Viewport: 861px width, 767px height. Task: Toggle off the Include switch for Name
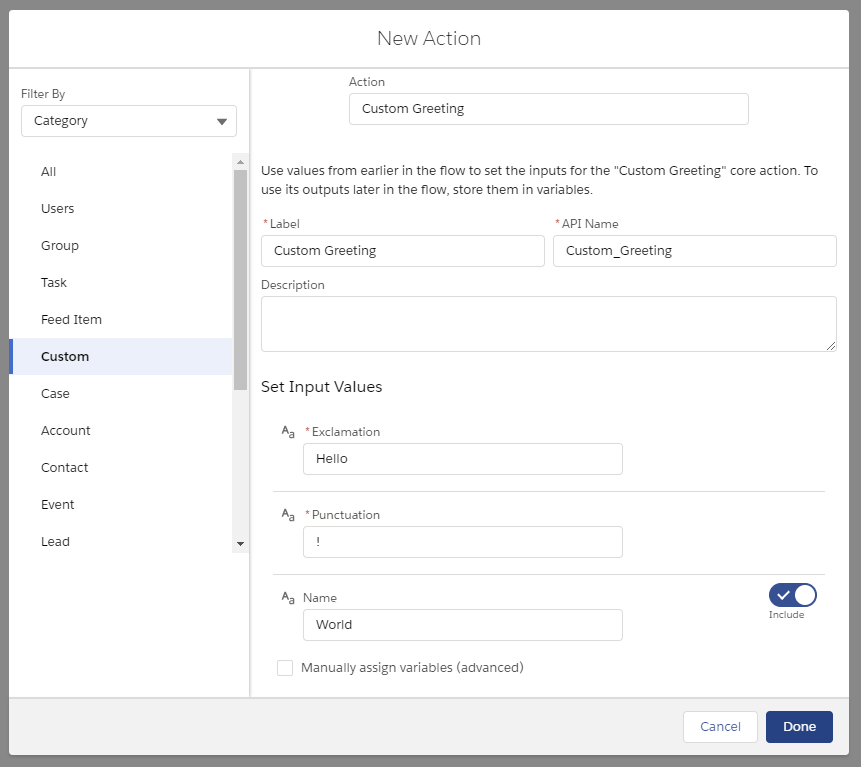click(x=793, y=594)
